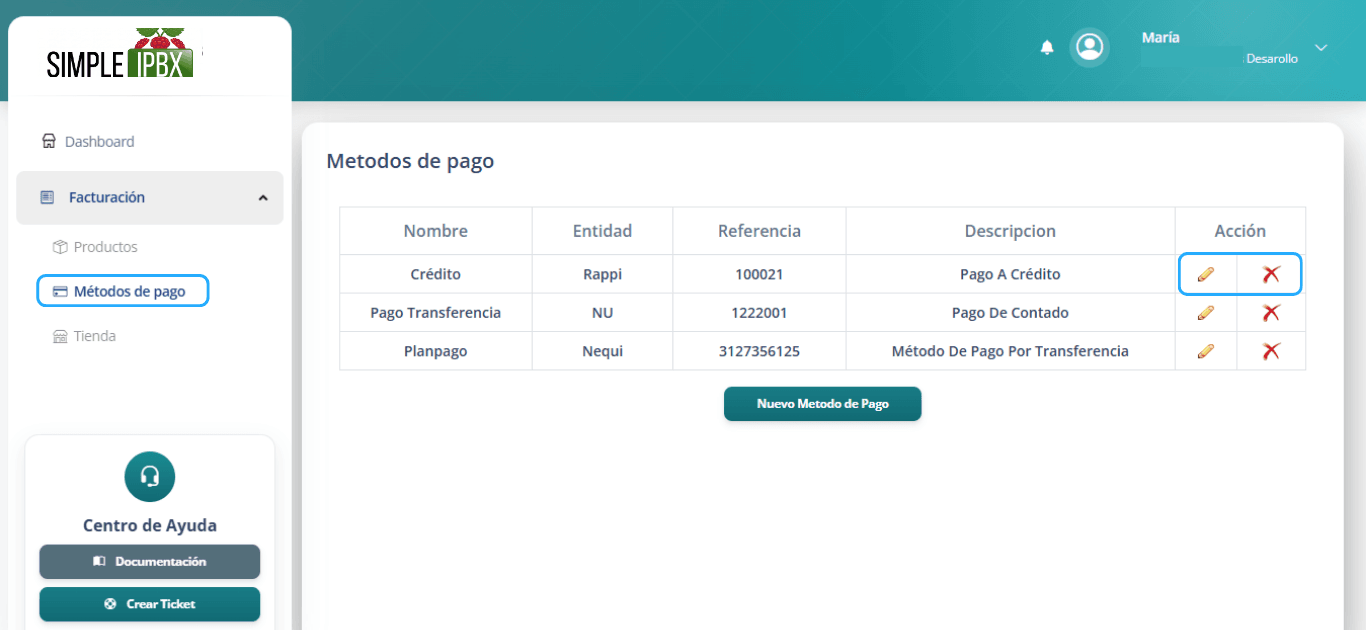Image resolution: width=1366 pixels, height=630 pixels.
Task: Select the Rappi entity cell
Action: point(602,274)
